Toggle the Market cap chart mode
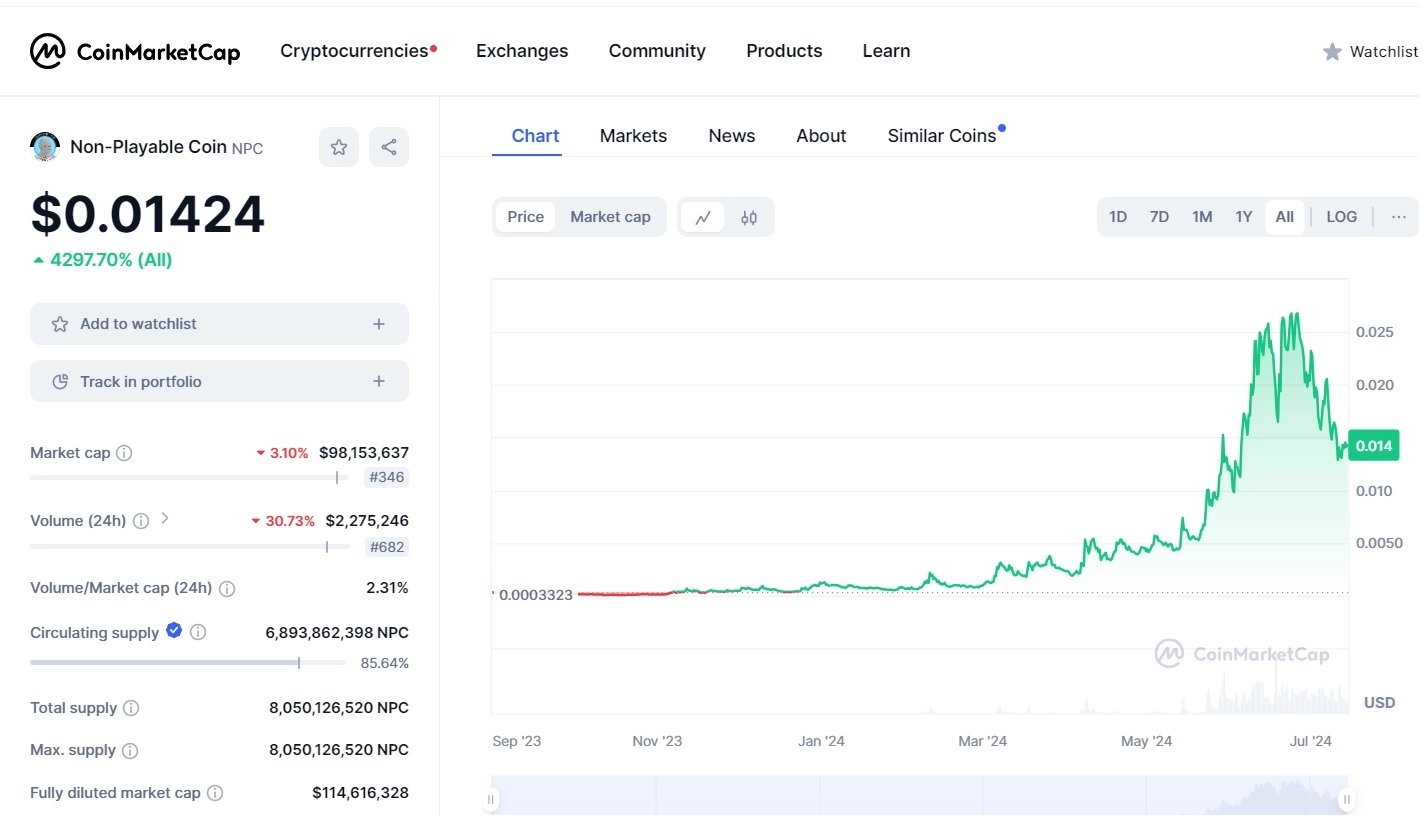The width and height of the screenshot is (1426, 834). click(610, 217)
